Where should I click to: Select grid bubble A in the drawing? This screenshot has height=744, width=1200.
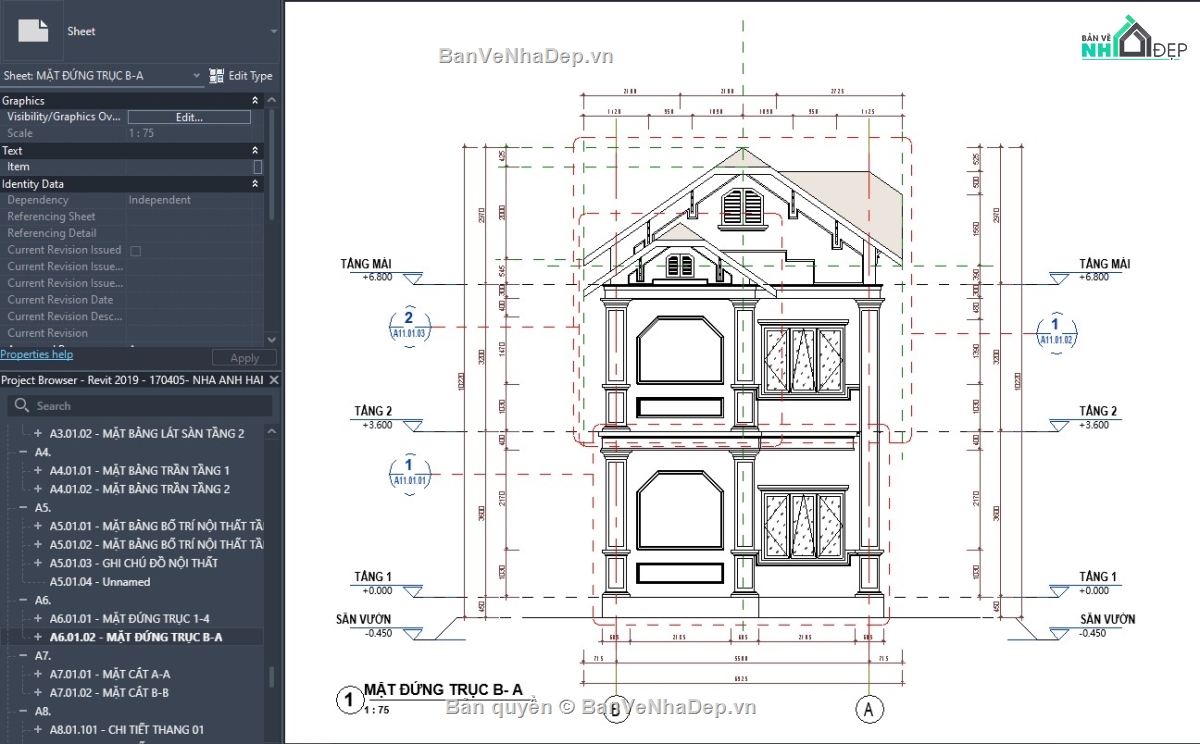(869, 710)
